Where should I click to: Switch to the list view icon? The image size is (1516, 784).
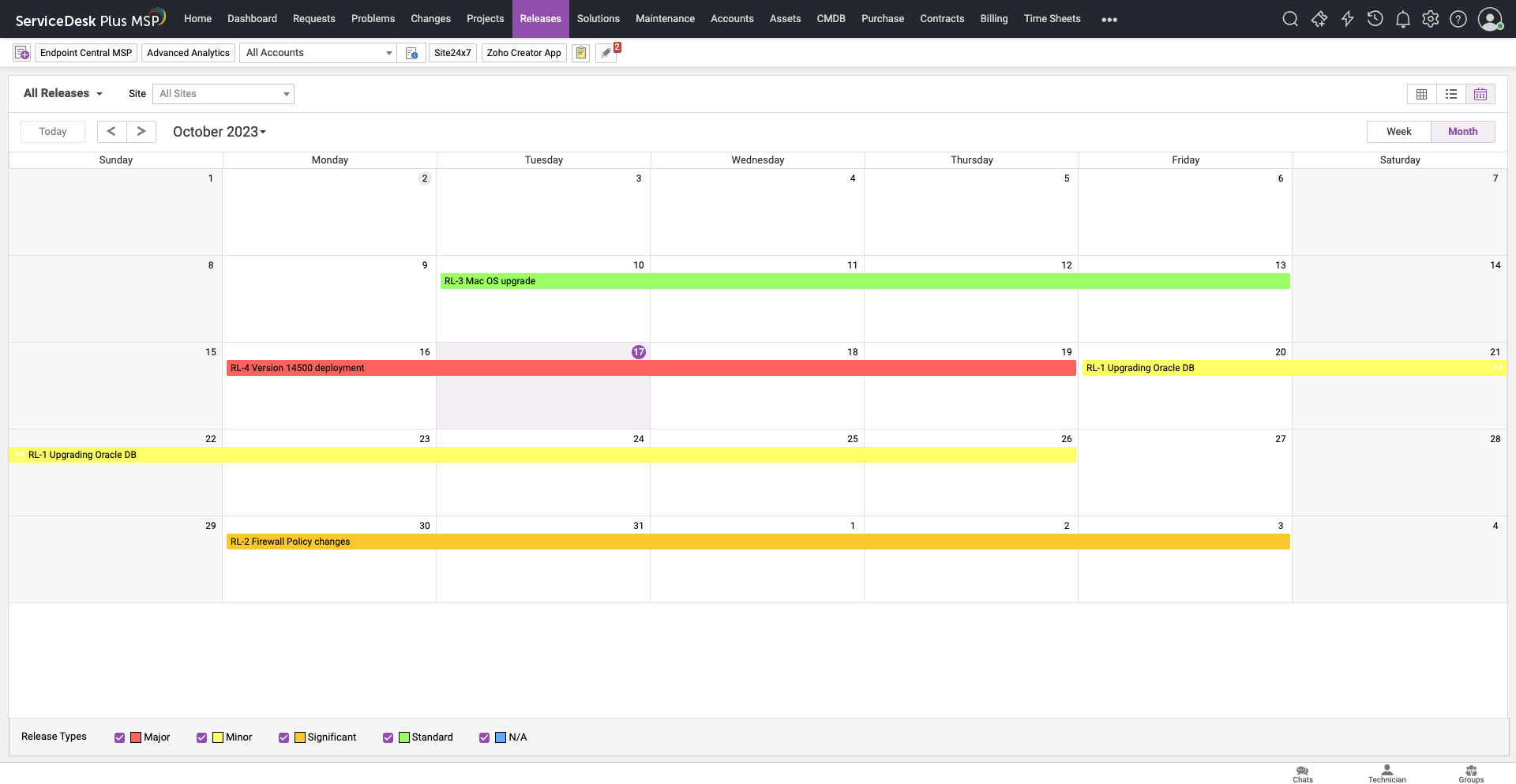coord(1451,93)
